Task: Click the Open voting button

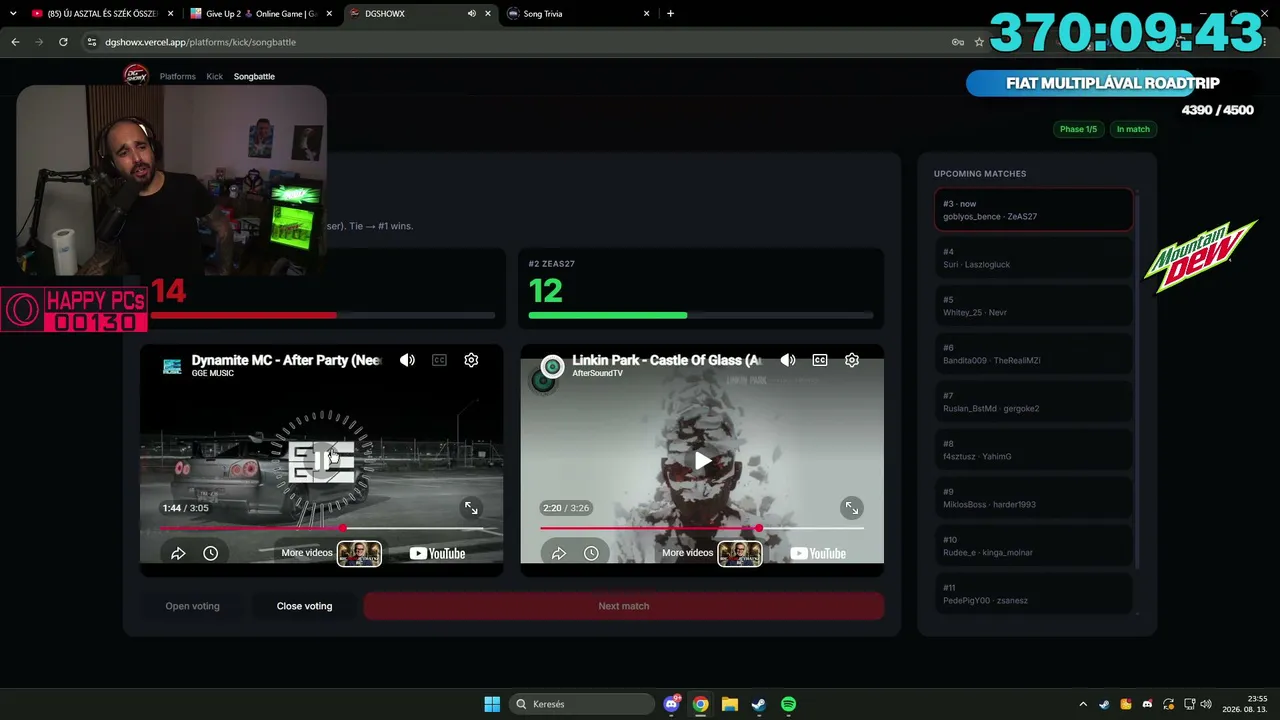Action: point(192,606)
